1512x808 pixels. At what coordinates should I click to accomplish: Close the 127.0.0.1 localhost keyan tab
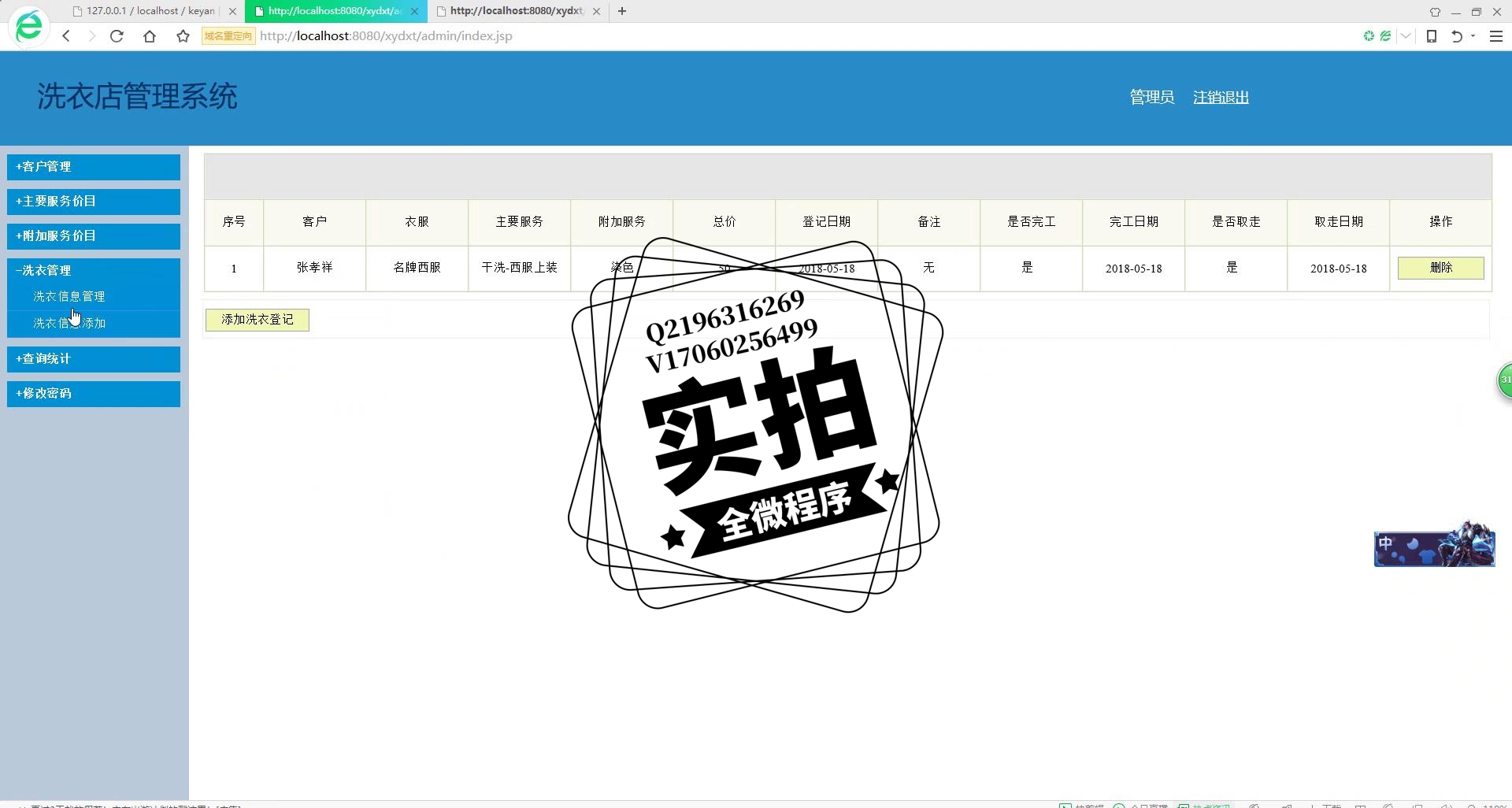click(x=232, y=11)
